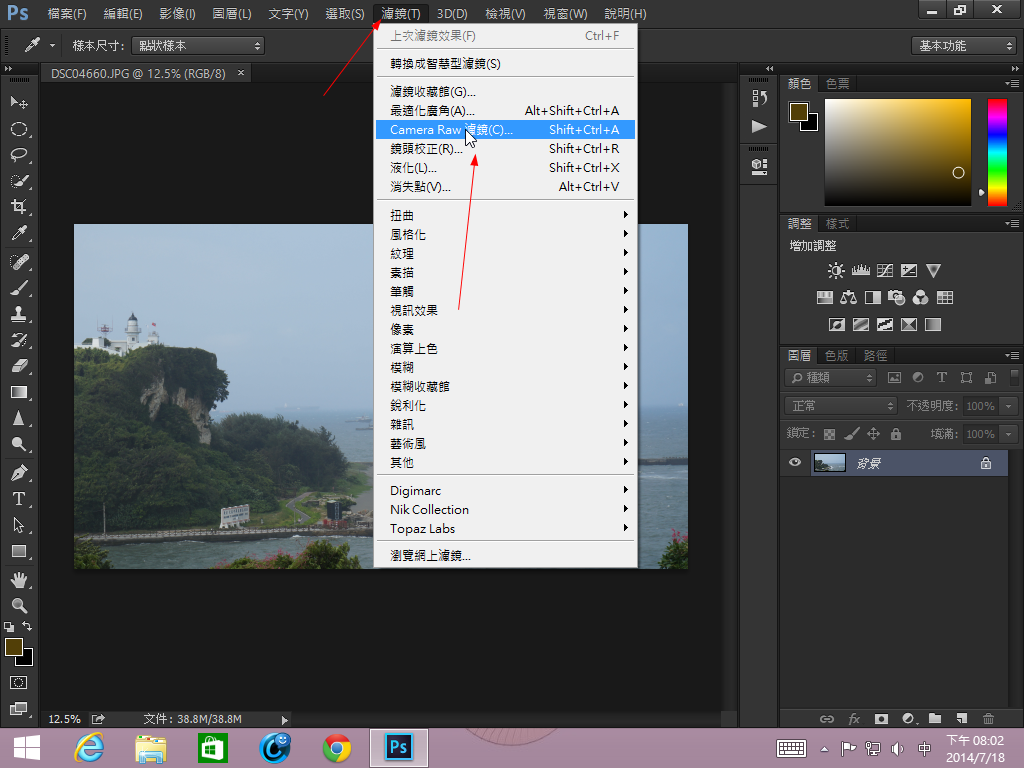Viewport: 1024px width, 768px height.
Task: Select the Sharpen tool
Action: 19,418
